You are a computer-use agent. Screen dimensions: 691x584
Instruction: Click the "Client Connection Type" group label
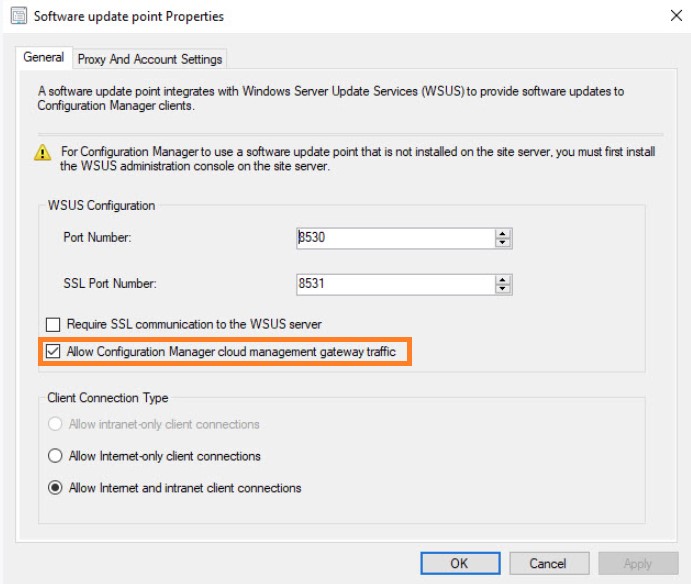108,398
